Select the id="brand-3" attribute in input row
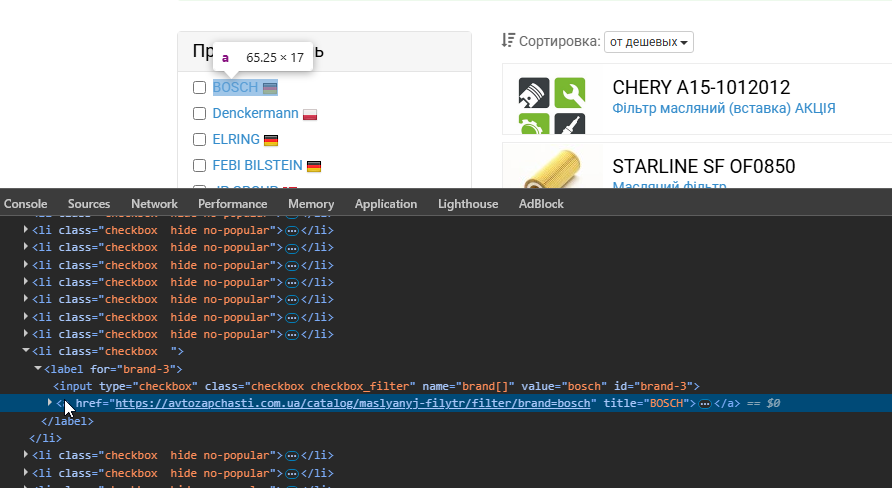The image size is (892, 488). (654, 386)
